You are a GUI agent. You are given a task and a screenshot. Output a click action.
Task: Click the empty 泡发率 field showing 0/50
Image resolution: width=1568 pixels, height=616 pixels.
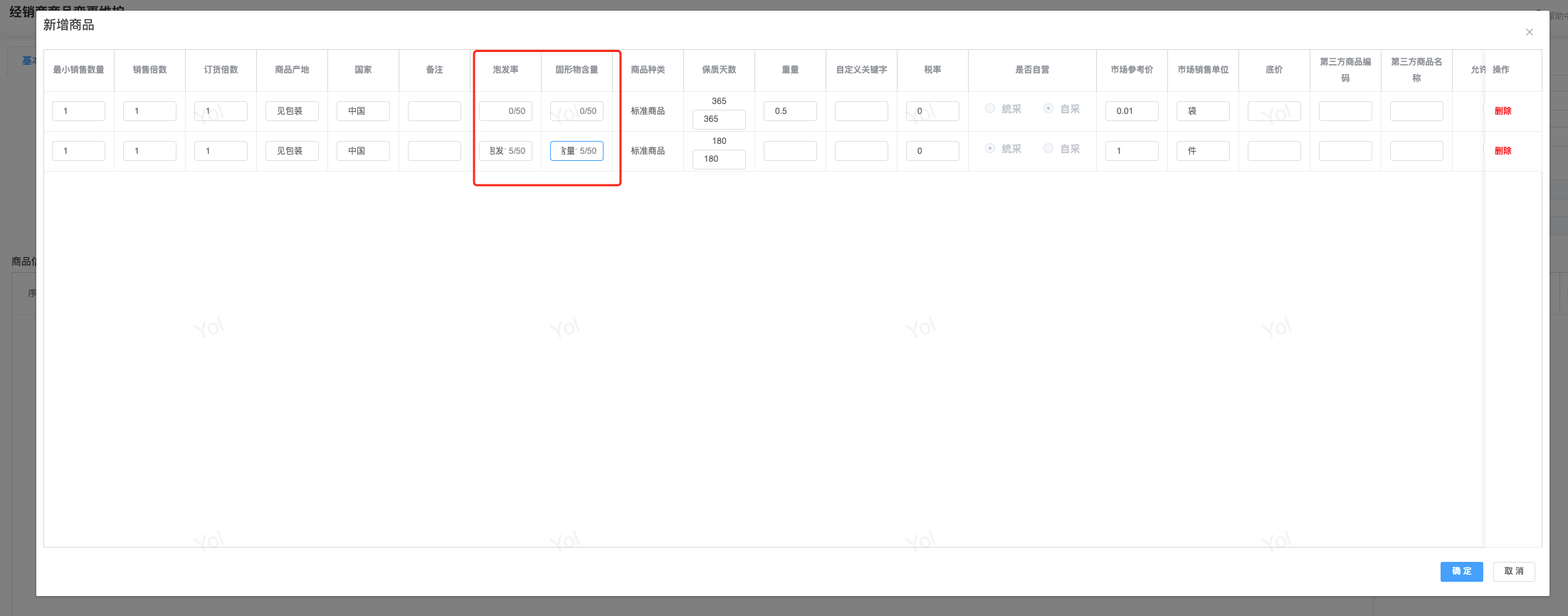pyautogui.click(x=505, y=111)
